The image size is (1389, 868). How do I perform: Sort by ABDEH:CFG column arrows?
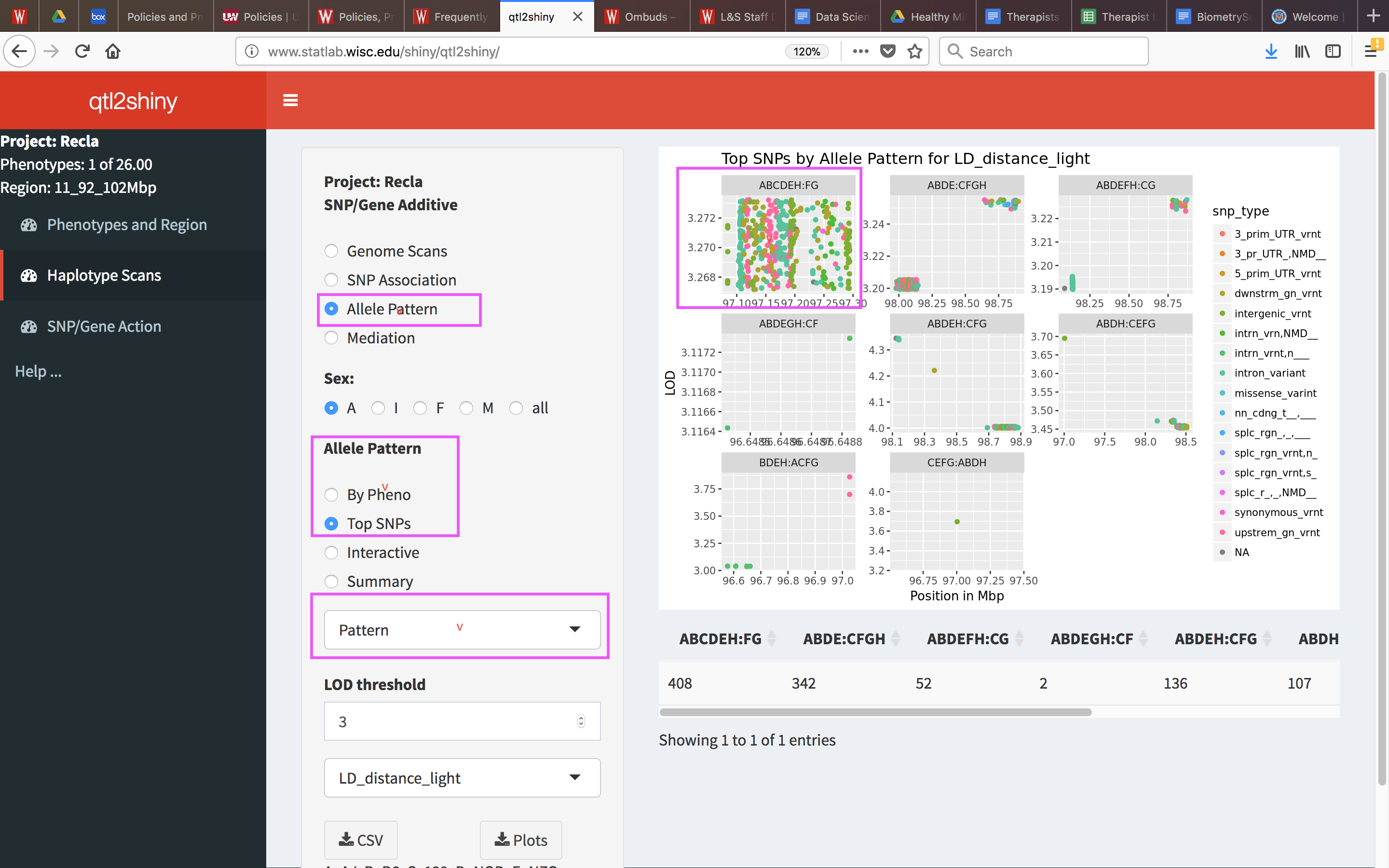pos(1267,638)
